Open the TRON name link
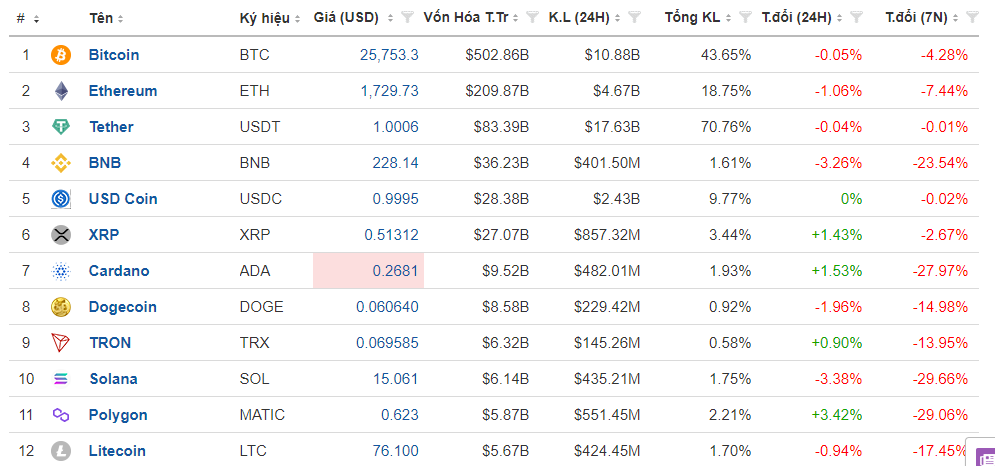 pyautogui.click(x=110, y=343)
